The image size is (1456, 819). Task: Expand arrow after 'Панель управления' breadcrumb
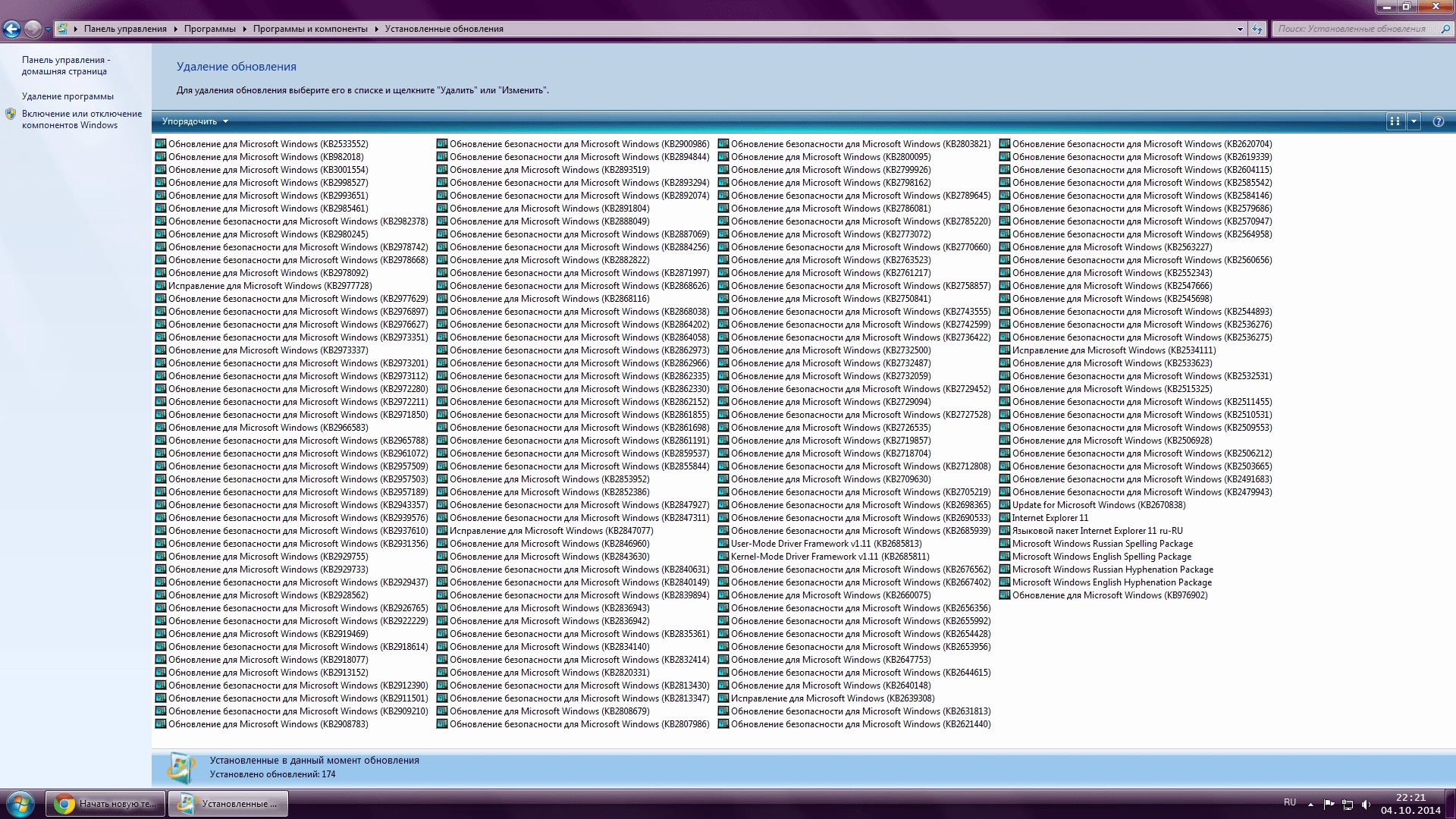(x=175, y=29)
